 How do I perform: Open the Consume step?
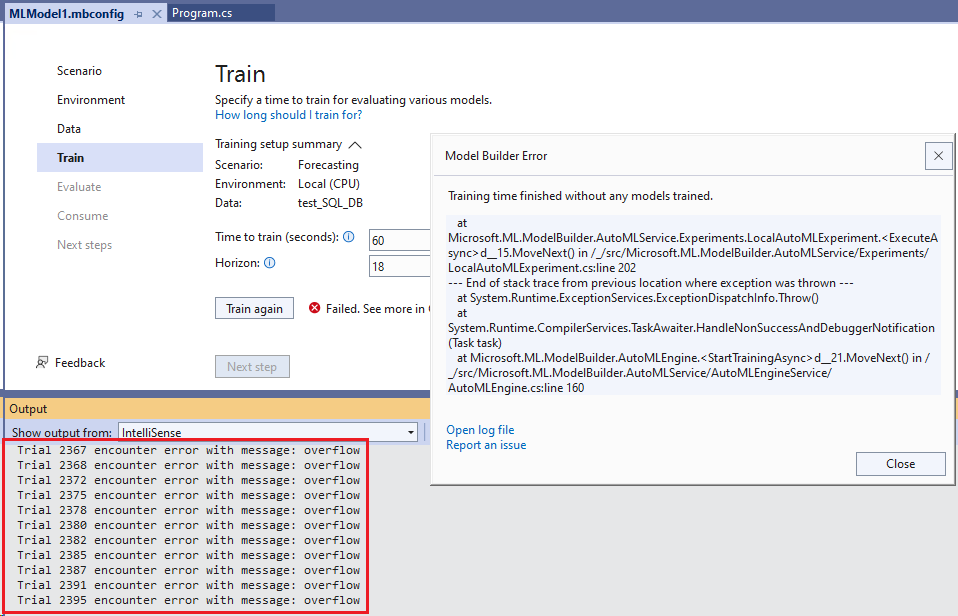tap(82, 216)
